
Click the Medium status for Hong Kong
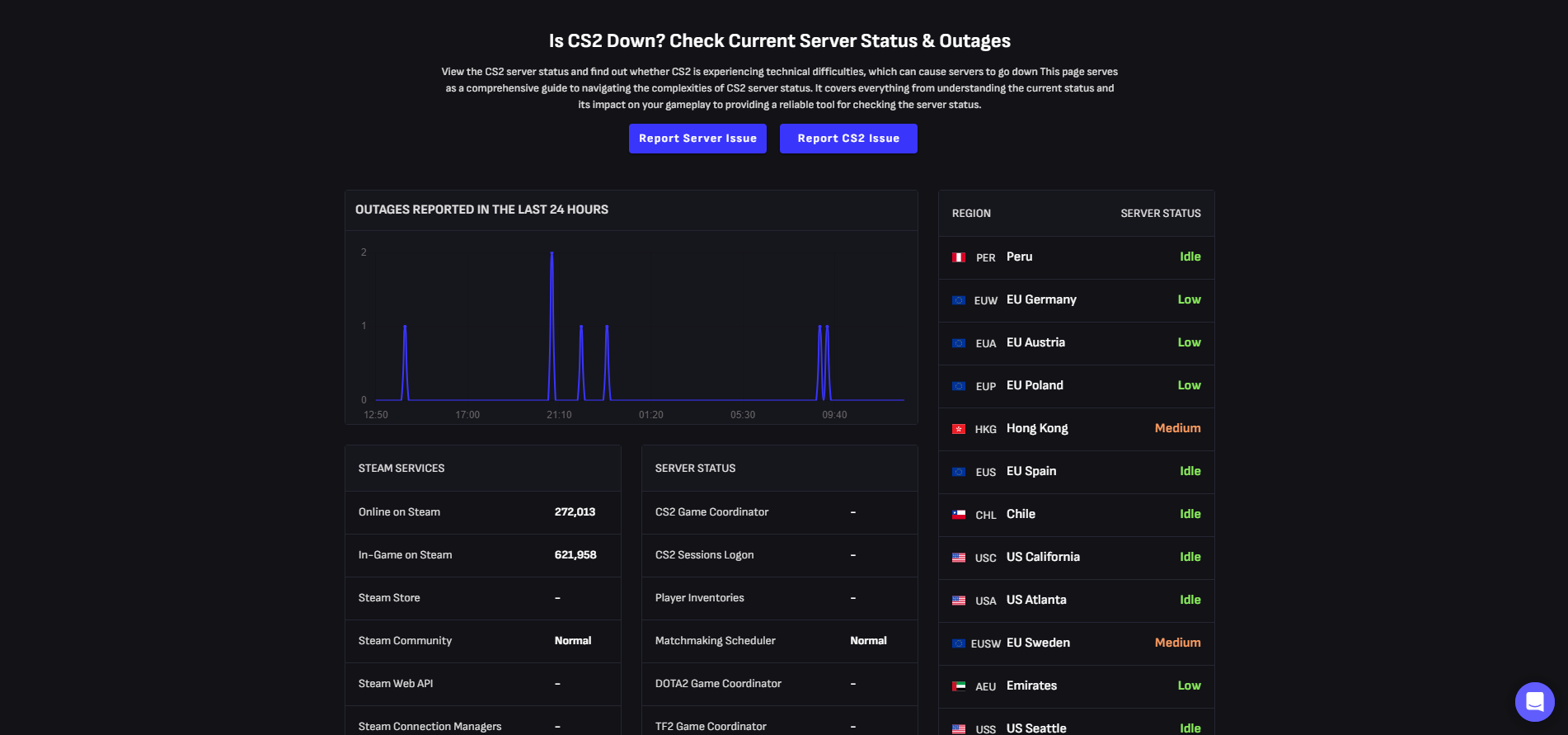1177,428
